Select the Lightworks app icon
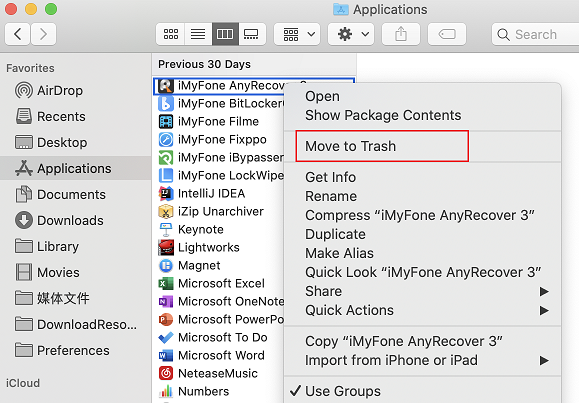 click(166, 247)
